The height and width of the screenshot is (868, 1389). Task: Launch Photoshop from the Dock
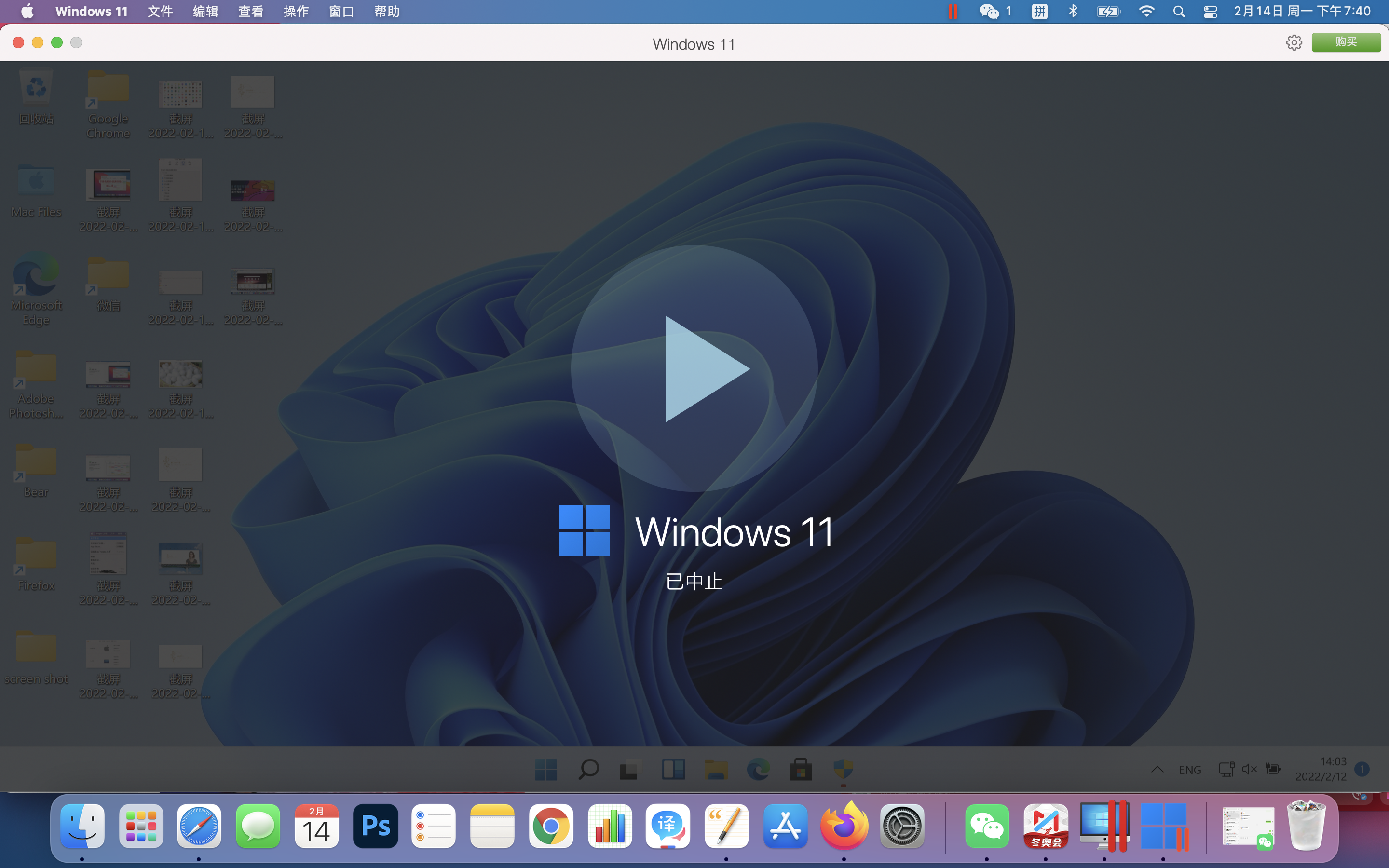pyautogui.click(x=375, y=826)
